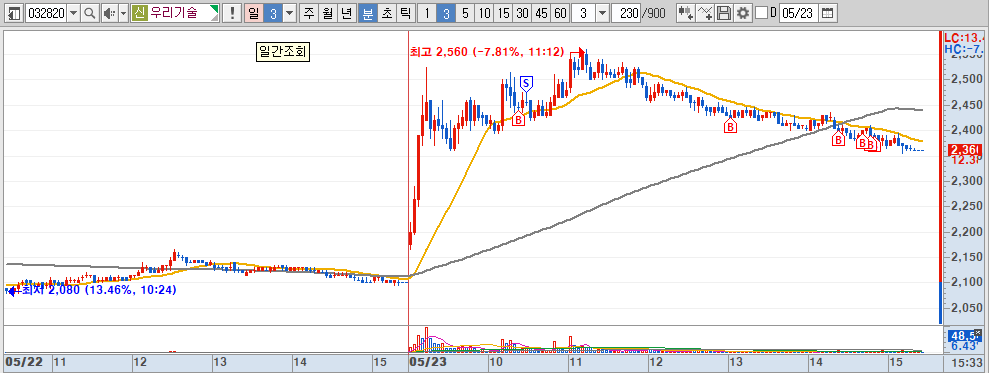
Task: Click the add line indicator icon
Action: pyautogui.click(x=706, y=13)
